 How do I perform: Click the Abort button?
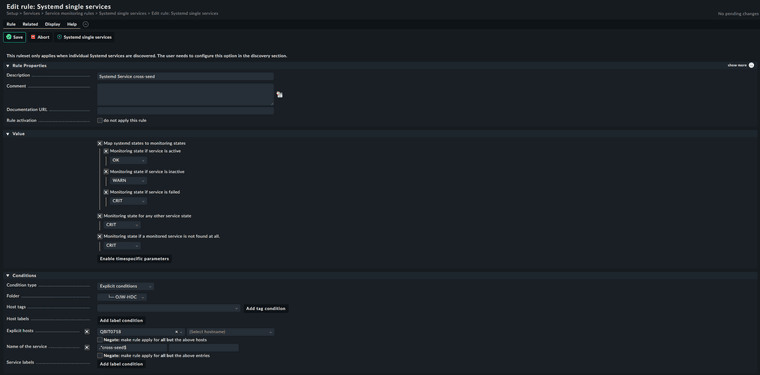[x=40, y=37]
